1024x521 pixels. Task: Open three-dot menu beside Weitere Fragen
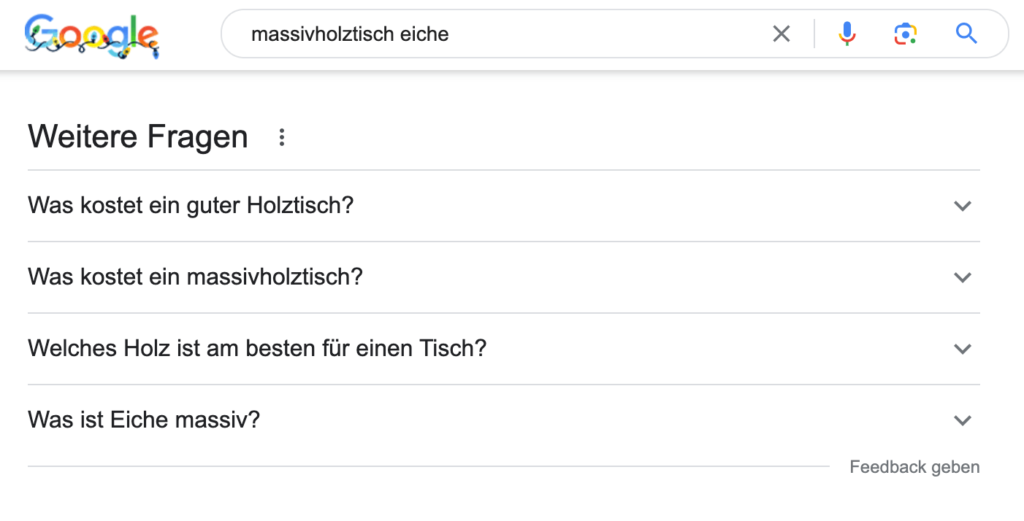[281, 137]
